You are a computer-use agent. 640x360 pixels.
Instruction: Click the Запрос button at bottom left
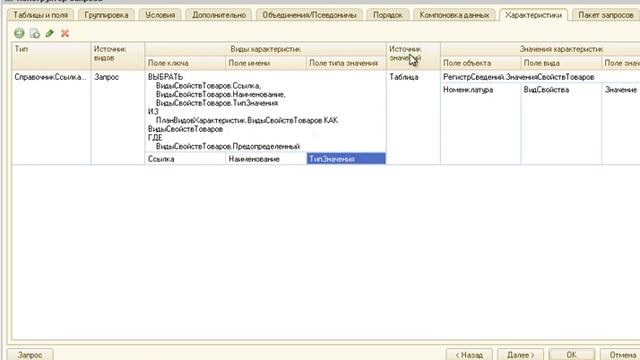(x=30, y=354)
